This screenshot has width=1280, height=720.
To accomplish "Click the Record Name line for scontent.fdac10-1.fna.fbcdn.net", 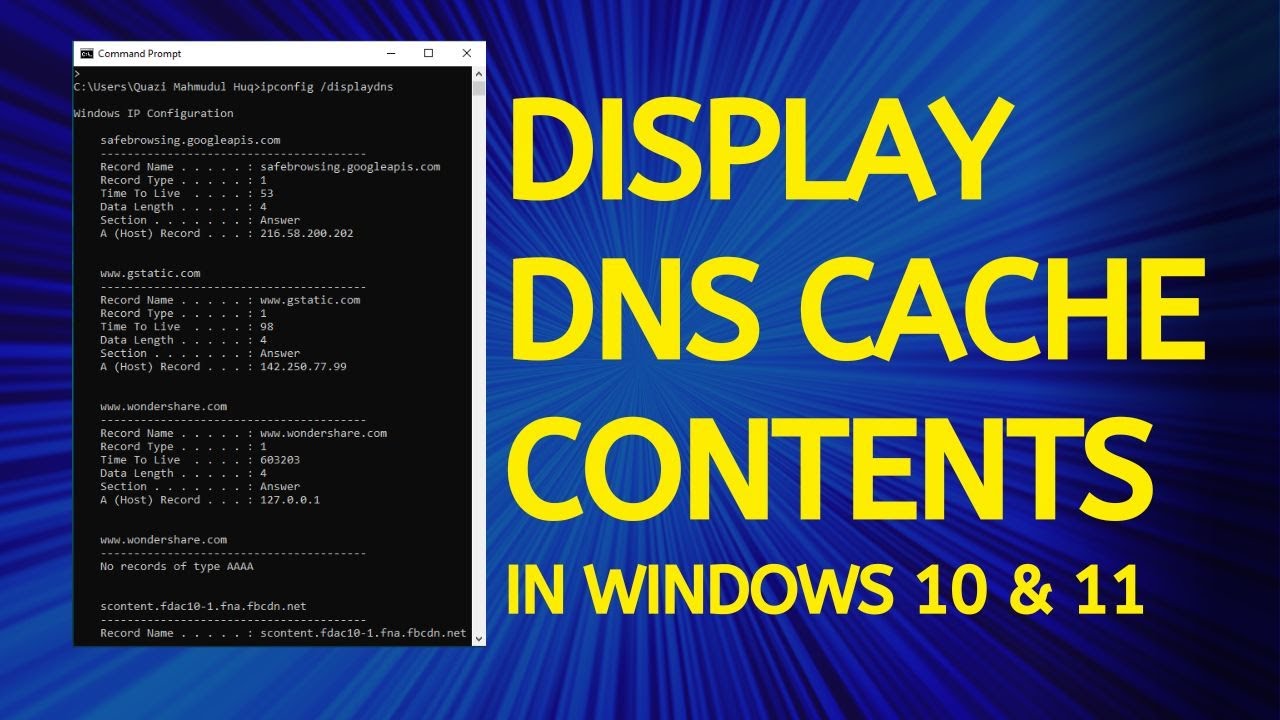I will coord(283,633).
